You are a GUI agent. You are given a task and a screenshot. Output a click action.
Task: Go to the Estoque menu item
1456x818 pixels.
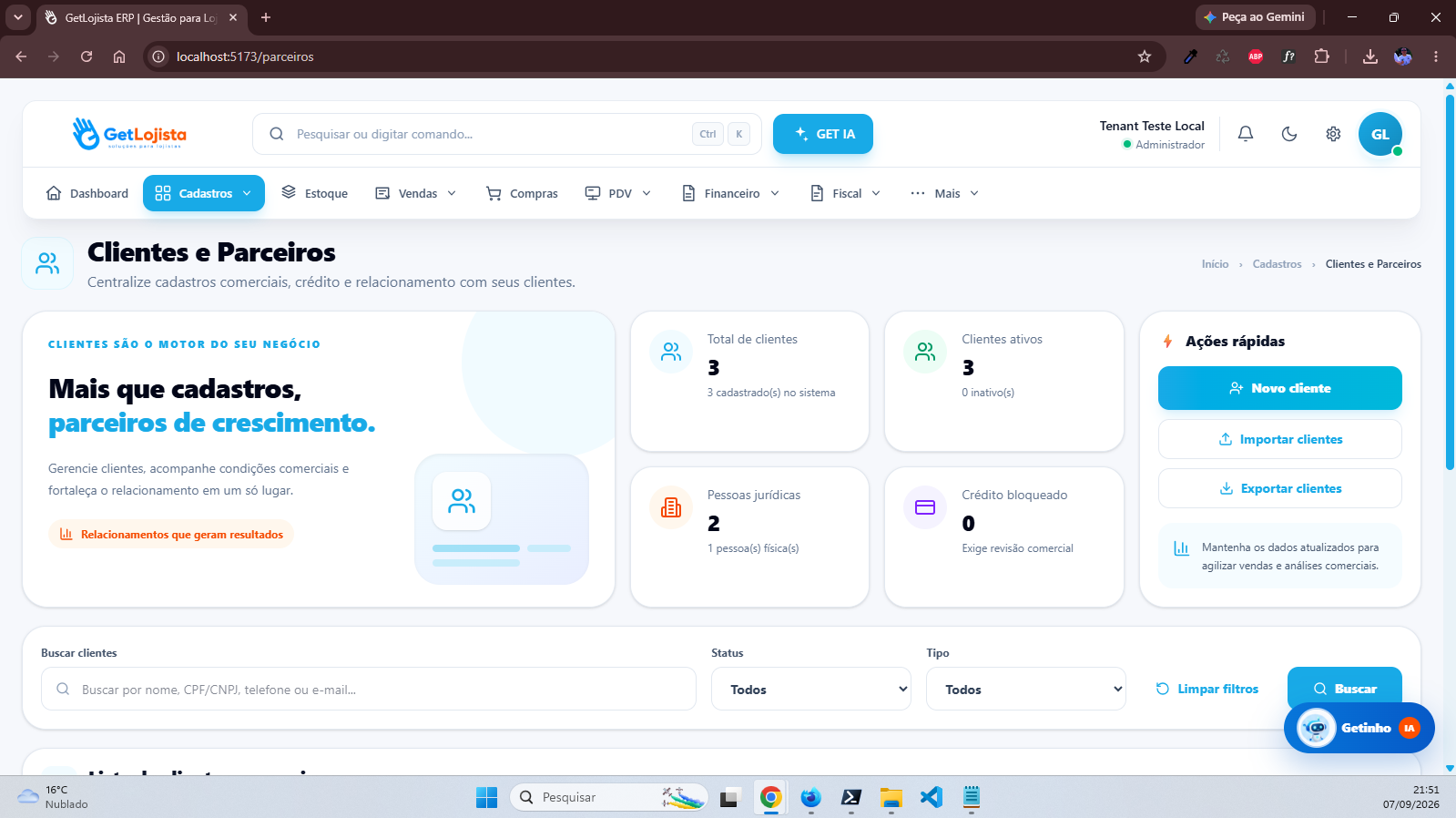click(x=315, y=193)
